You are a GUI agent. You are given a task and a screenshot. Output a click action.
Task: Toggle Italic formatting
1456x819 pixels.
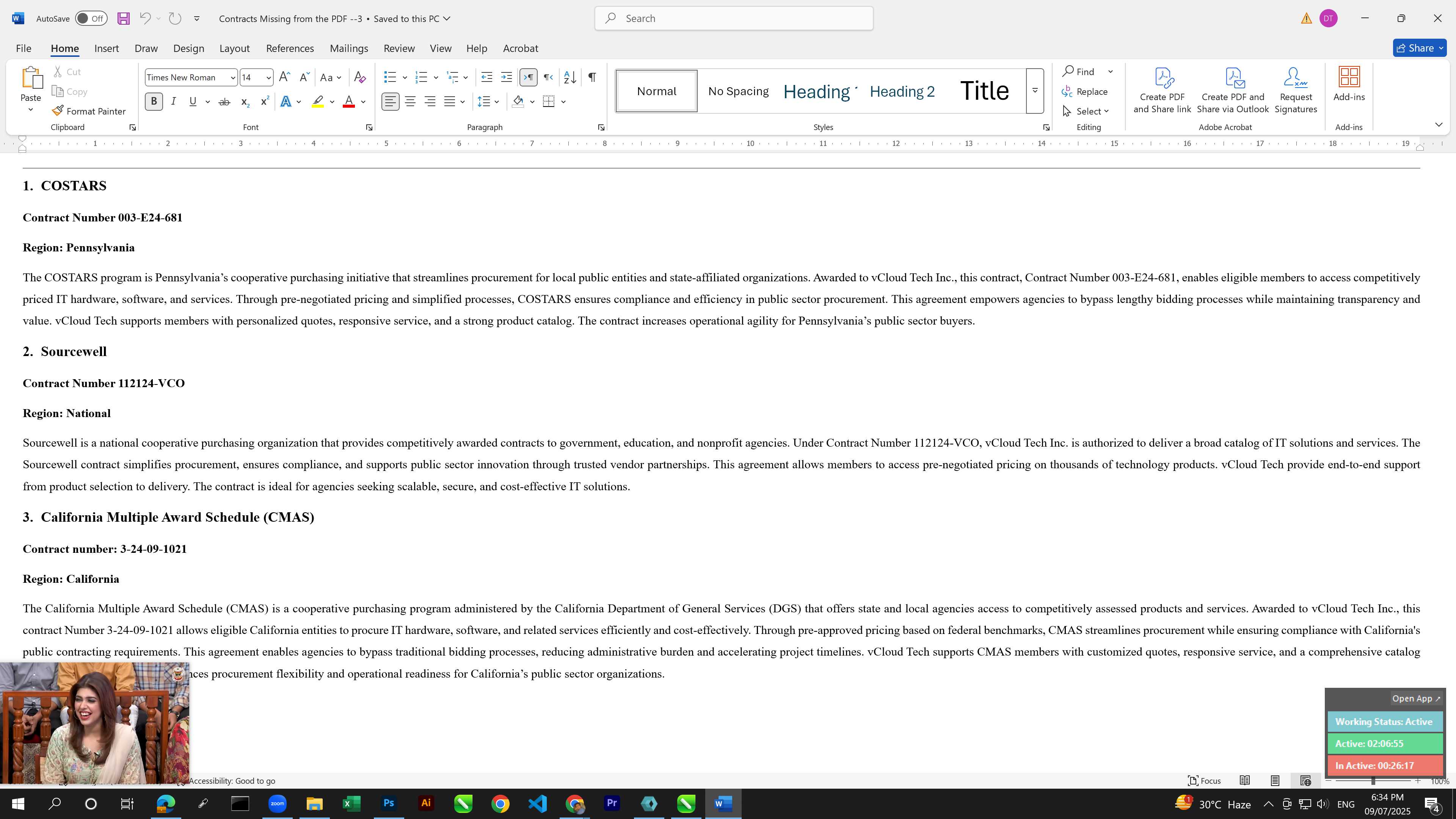[x=174, y=102]
